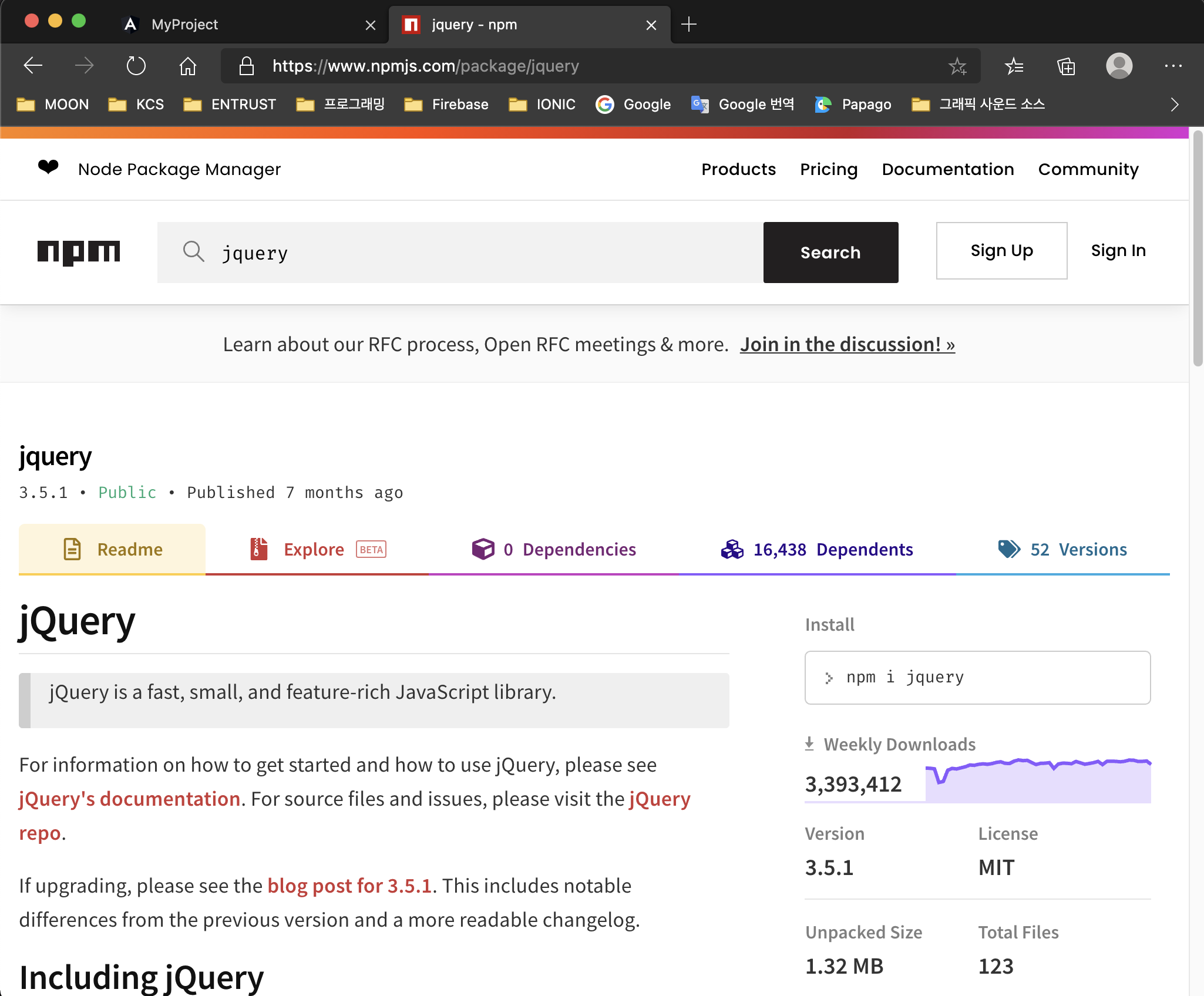Open the 52 Versions tab

pyautogui.click(x=1062, y=550)
